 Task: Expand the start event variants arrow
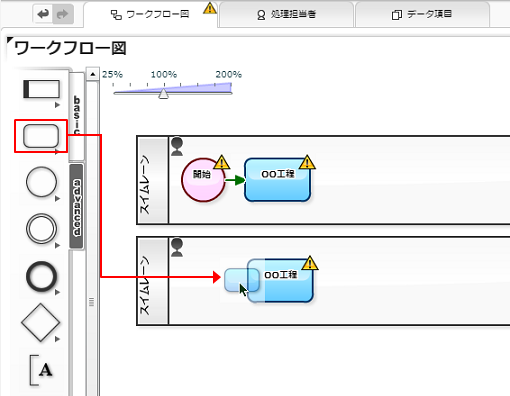(x=57, y=199)
